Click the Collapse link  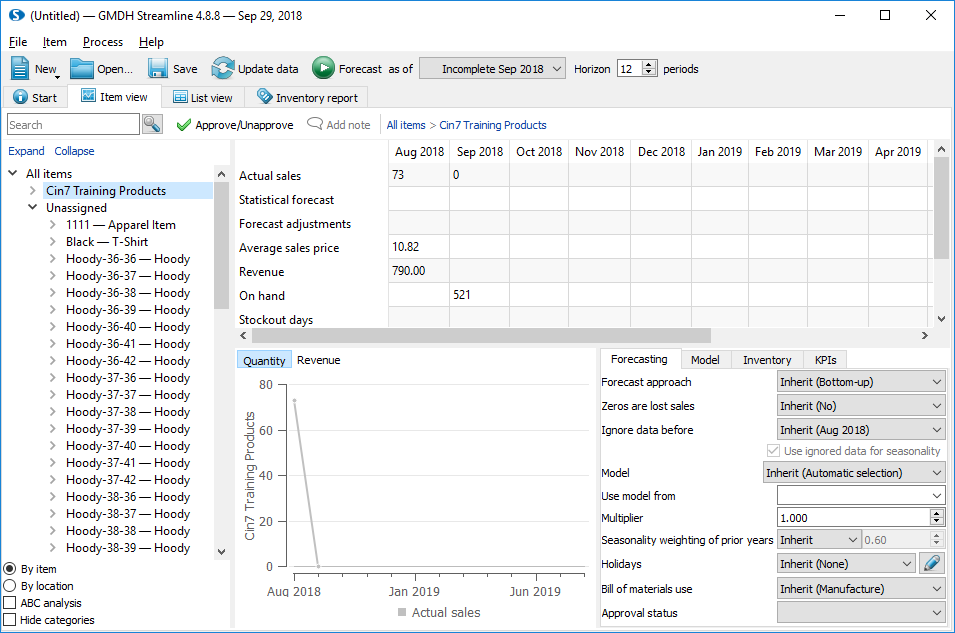[74, 151]
